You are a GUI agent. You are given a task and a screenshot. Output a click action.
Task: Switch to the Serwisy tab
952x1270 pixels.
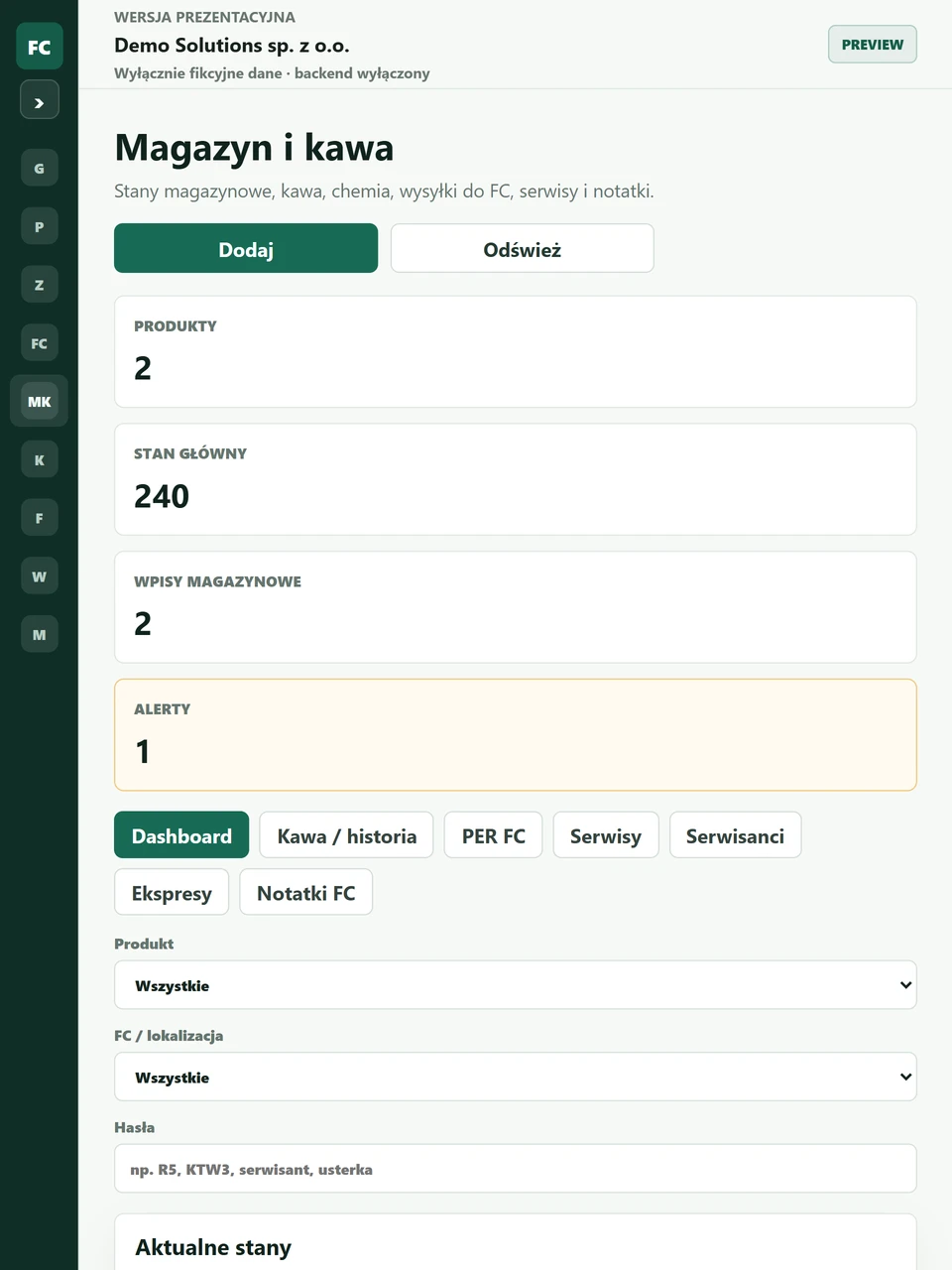[x=606, y=835]
